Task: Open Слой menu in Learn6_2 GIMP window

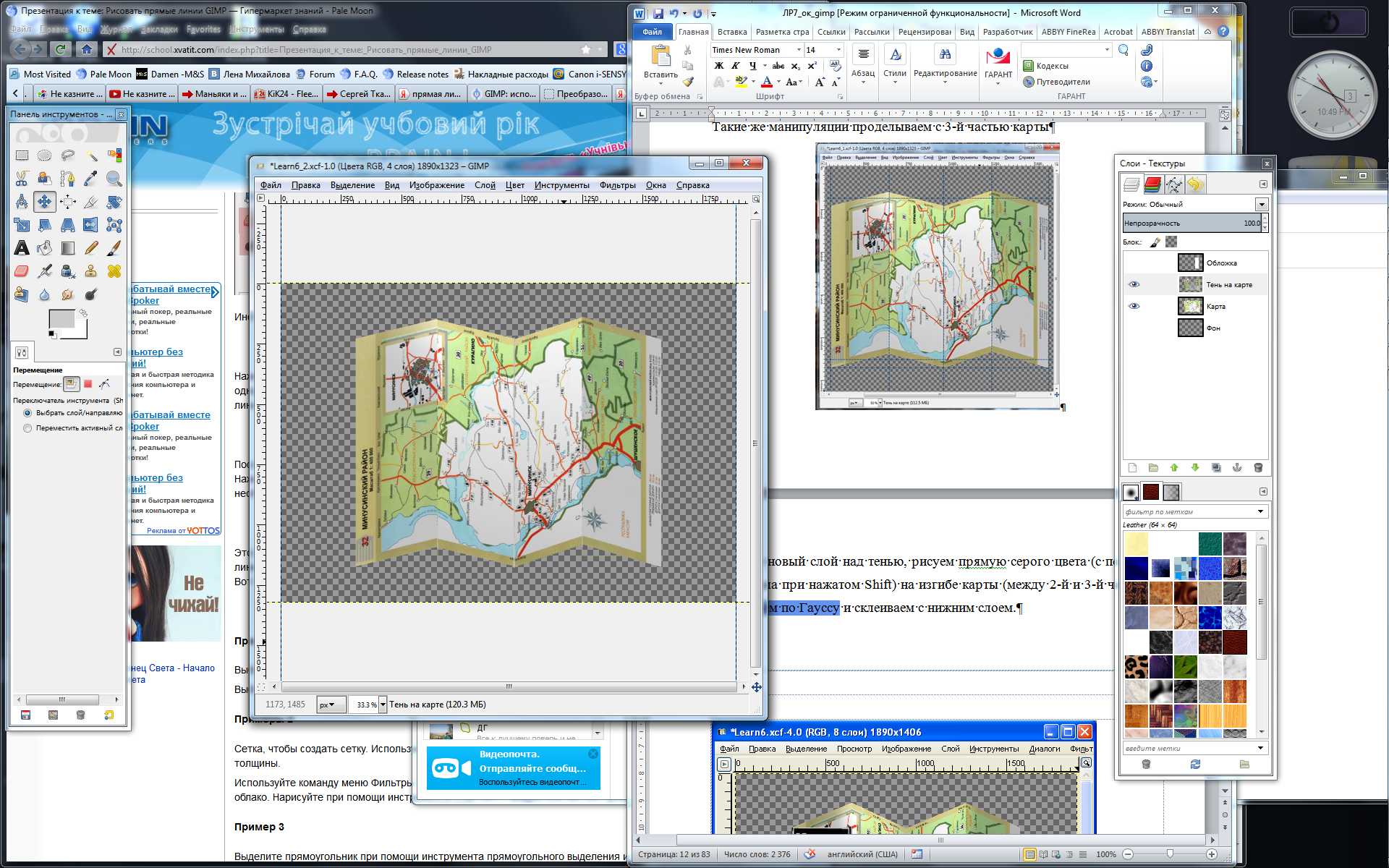Action: pos(485,185)
